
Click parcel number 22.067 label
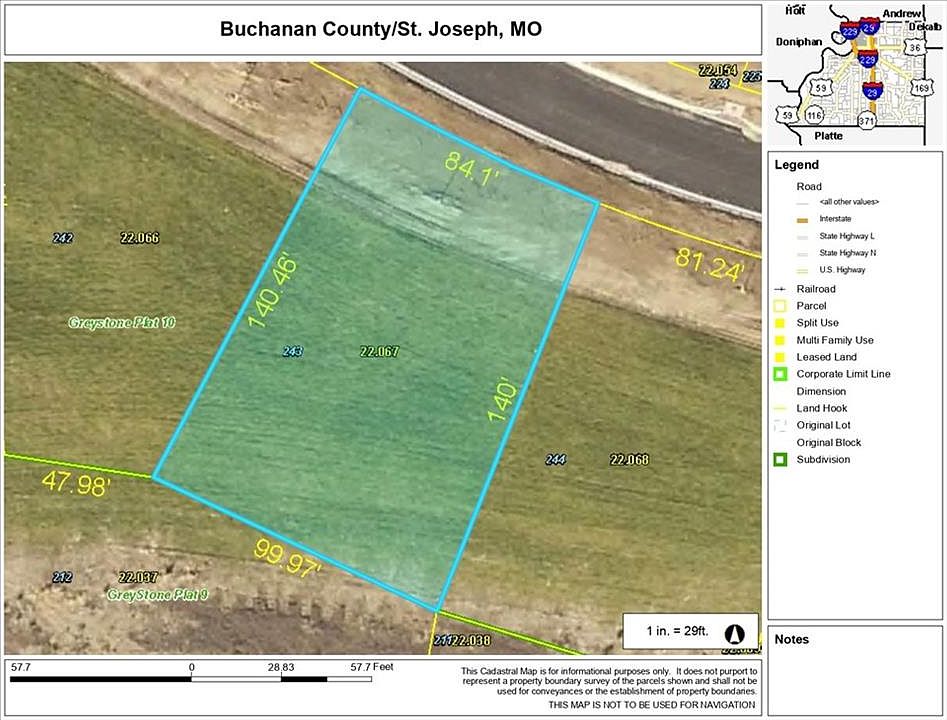click(379, 352)
